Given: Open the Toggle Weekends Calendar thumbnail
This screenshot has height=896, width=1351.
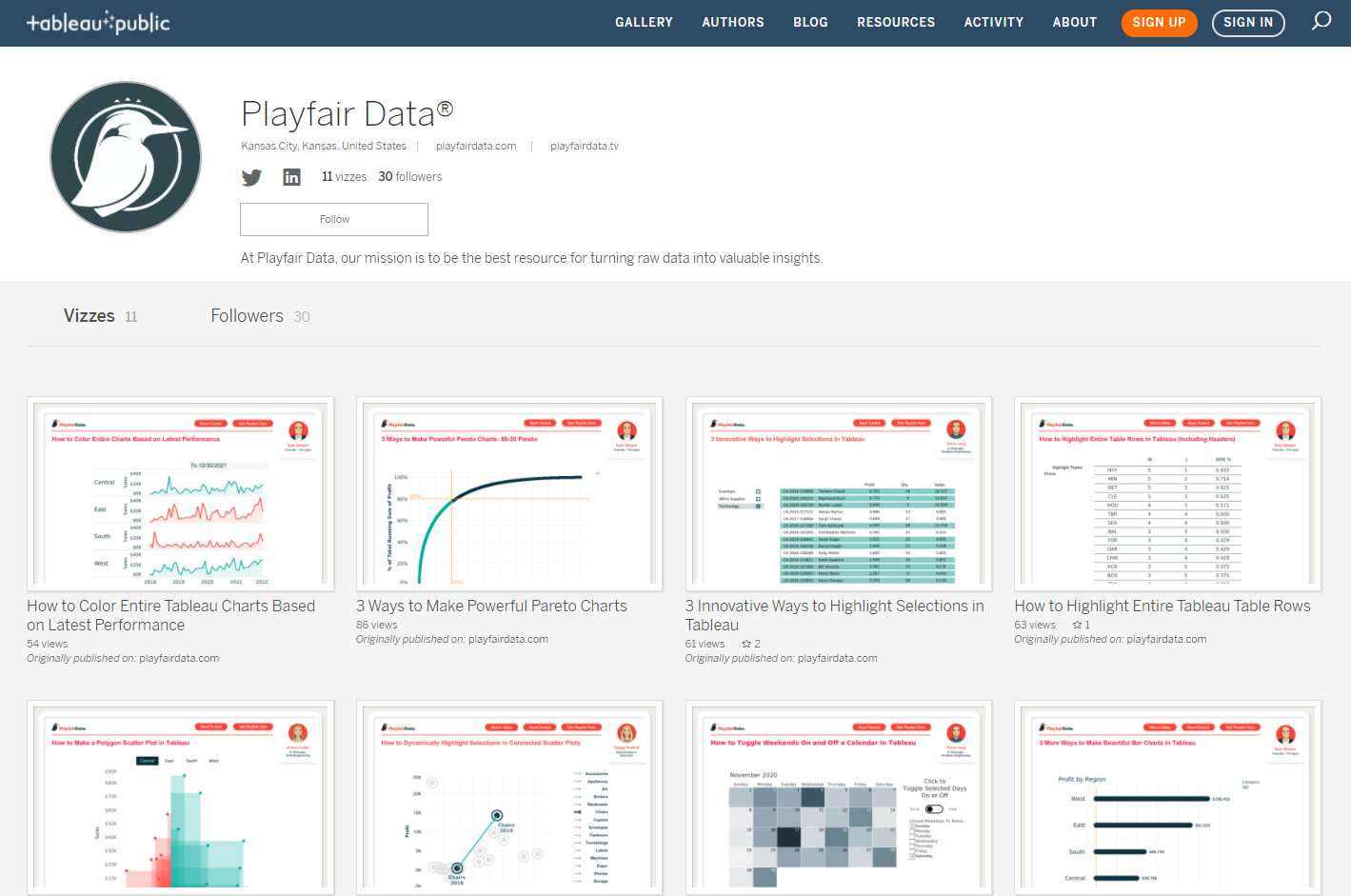Looking at the screenshot, I should click(x=839, y=798).
